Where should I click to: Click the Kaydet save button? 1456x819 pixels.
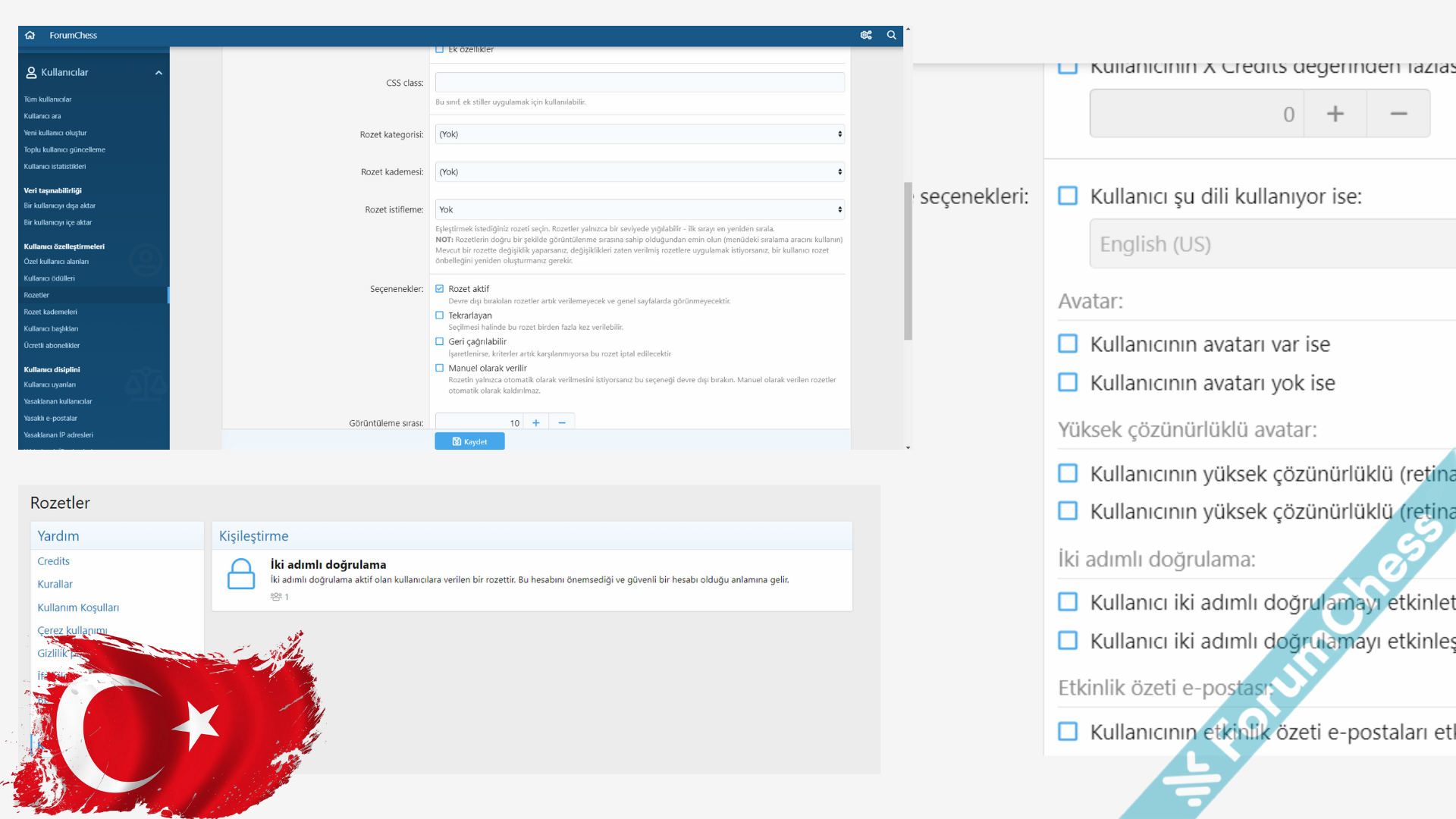[x=469, y=441]
